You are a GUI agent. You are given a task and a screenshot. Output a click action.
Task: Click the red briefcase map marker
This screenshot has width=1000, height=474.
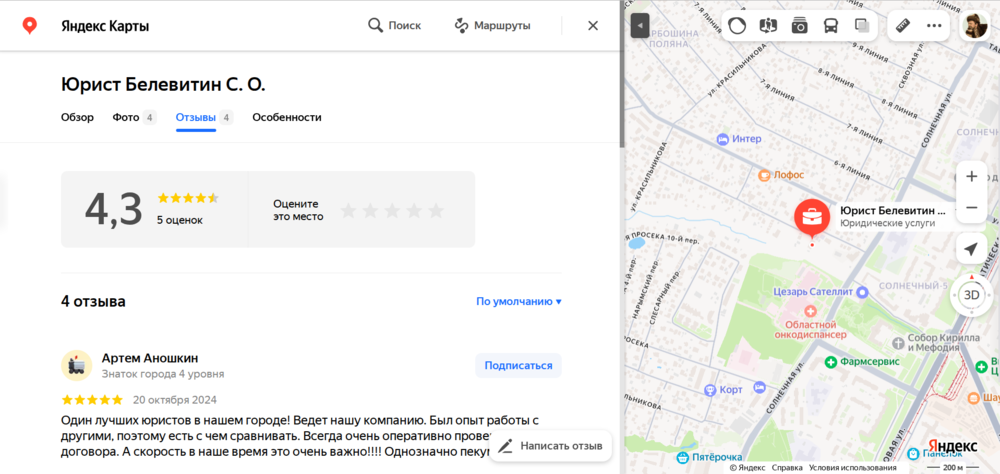pos(812,217)
